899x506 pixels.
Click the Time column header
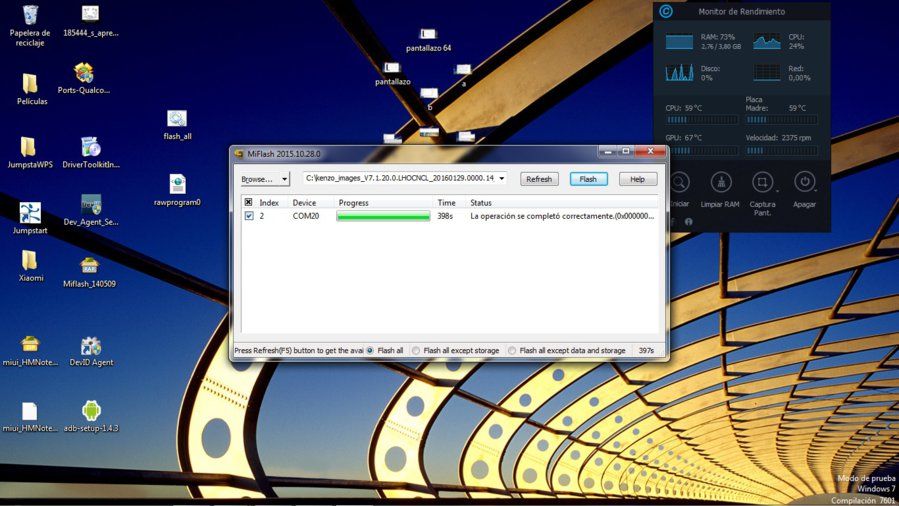point(450,203)
